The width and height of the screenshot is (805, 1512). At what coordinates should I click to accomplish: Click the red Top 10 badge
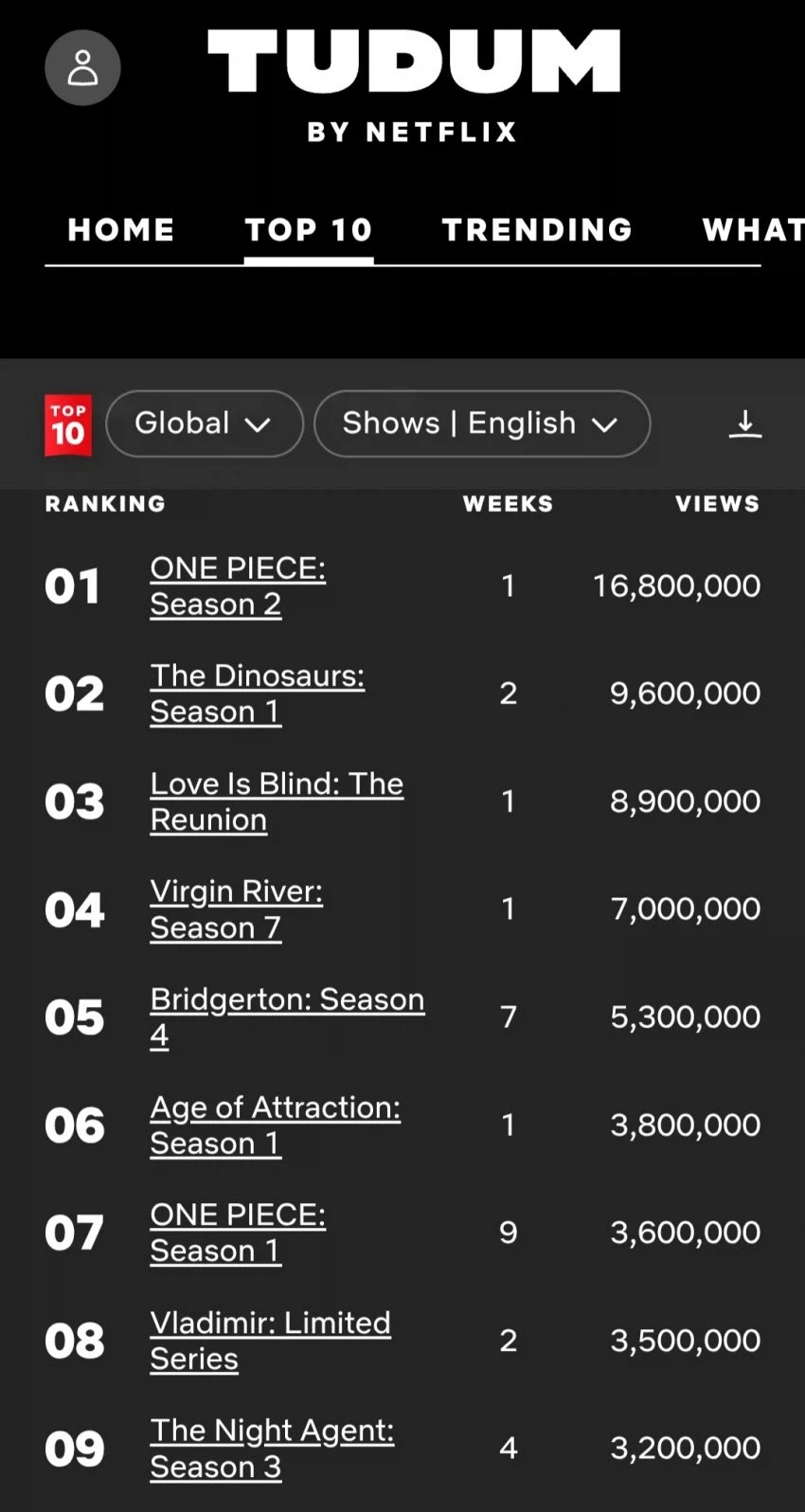click(x=68, y=424)
